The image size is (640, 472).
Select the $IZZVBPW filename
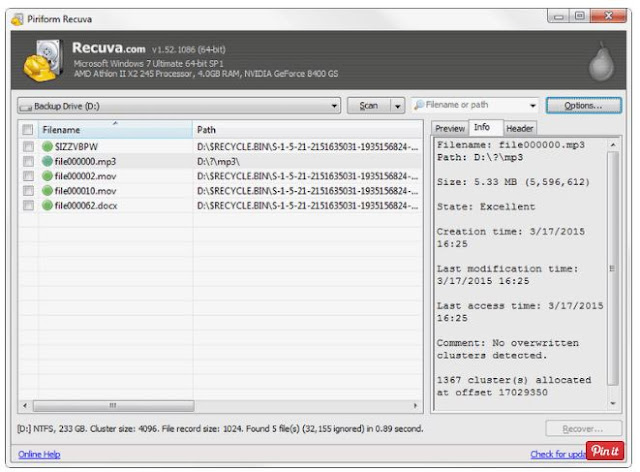(x=76, y=147)
